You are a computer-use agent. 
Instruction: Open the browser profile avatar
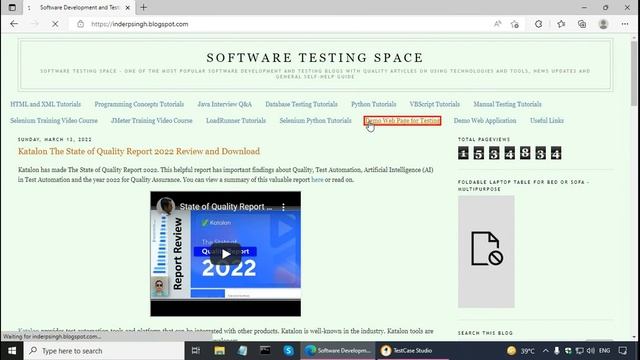603,24
